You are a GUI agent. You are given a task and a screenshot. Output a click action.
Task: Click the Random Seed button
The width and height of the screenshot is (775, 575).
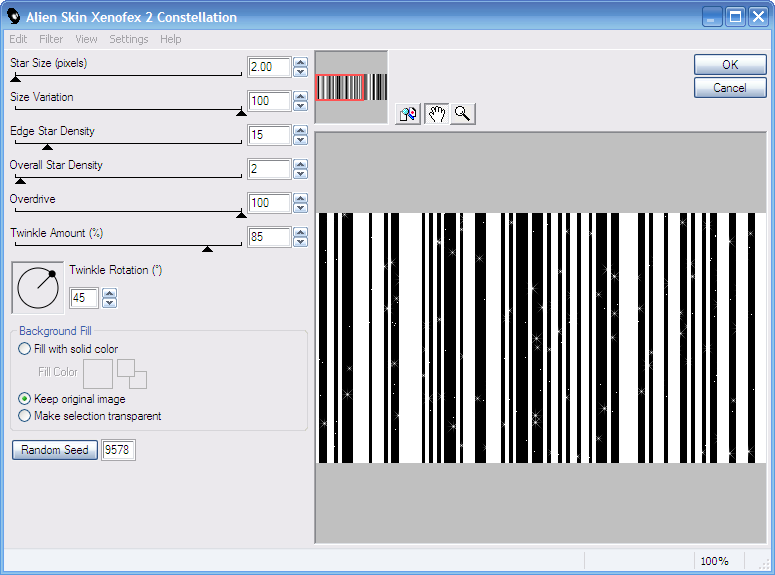click(56, 450)
